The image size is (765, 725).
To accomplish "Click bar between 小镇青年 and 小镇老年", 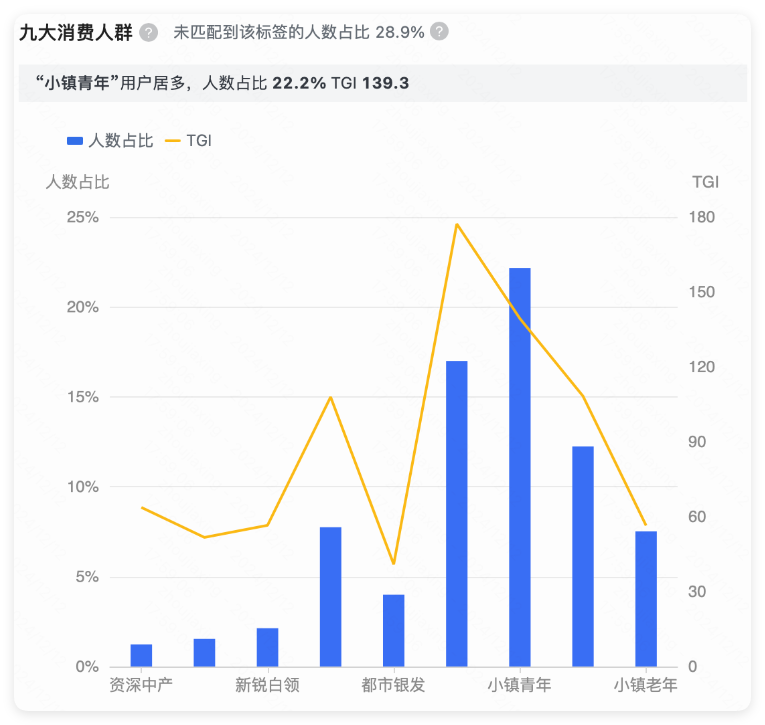I will 582,556.
